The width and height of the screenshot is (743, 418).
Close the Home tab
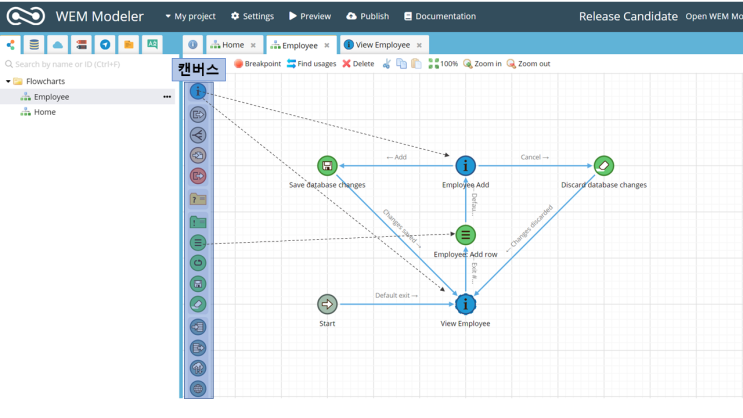point(254,45)
